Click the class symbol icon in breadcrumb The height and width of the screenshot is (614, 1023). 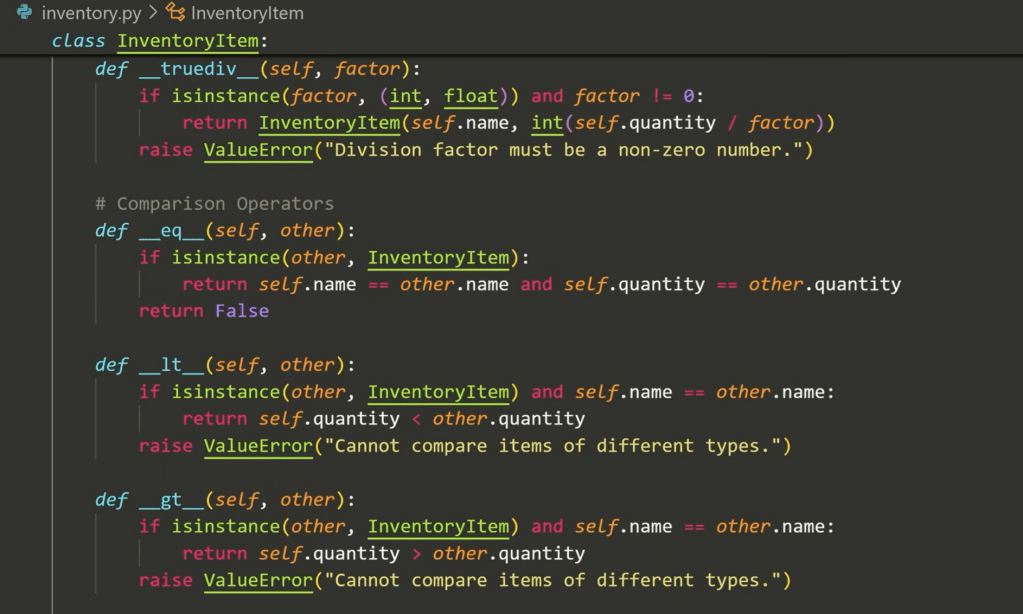[175, 13]
